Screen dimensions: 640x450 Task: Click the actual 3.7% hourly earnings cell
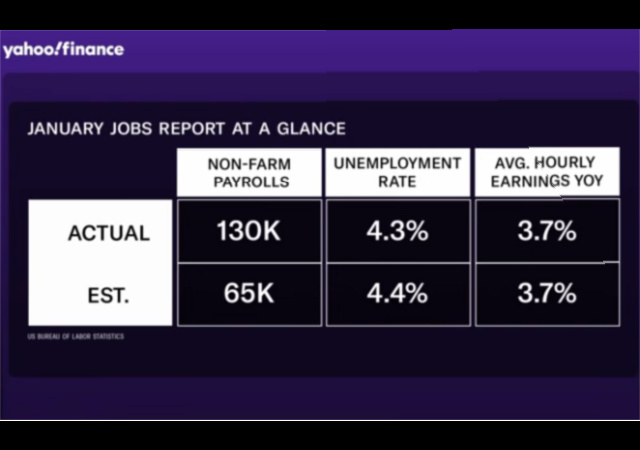pyautogui.click(x=546, y=231)
